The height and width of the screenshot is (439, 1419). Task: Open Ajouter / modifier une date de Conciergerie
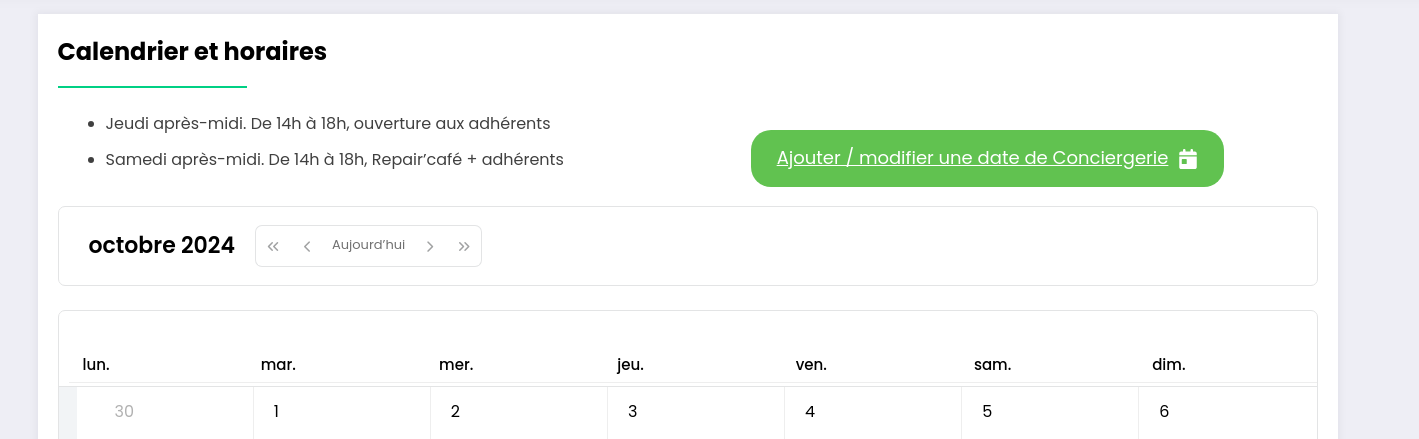(987, 158)
